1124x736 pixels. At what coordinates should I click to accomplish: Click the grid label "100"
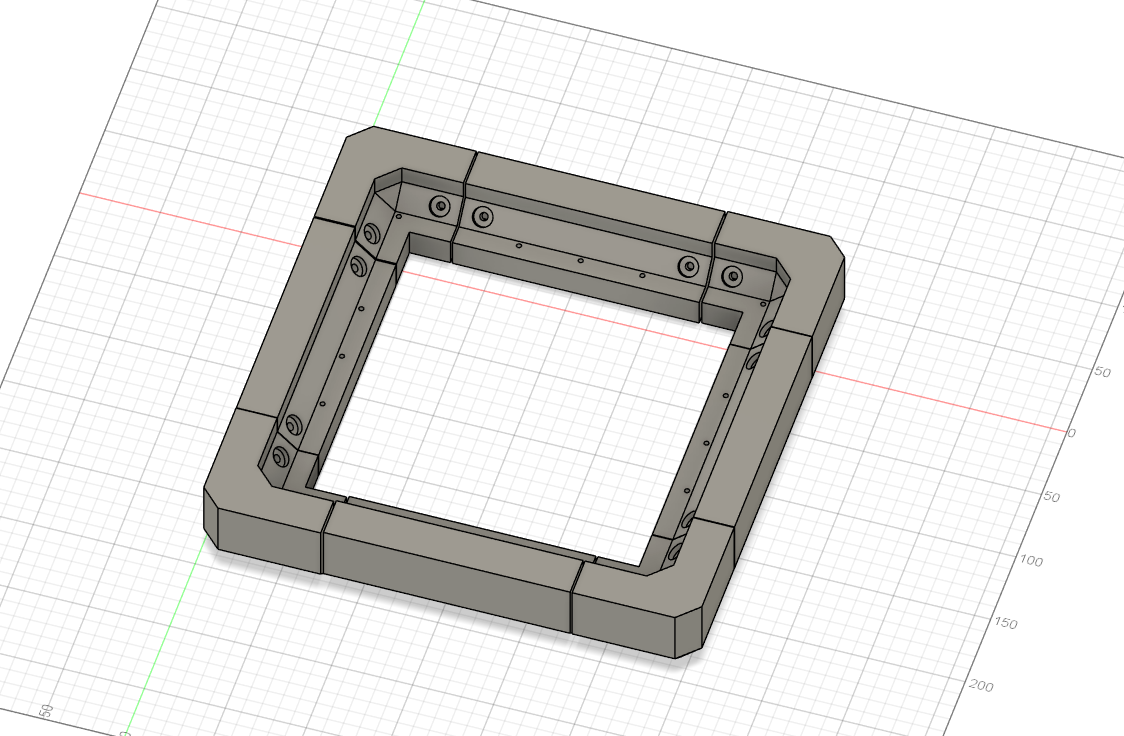click(x=1031, y=561)
